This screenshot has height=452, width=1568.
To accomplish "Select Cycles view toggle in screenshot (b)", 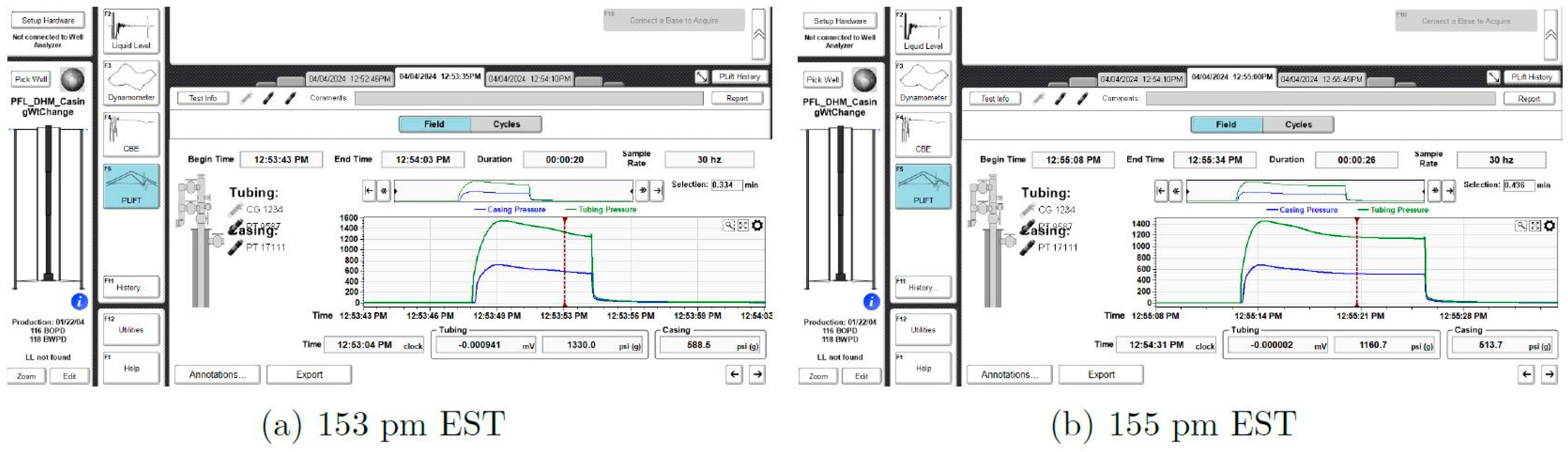I will click(1298, 125).
